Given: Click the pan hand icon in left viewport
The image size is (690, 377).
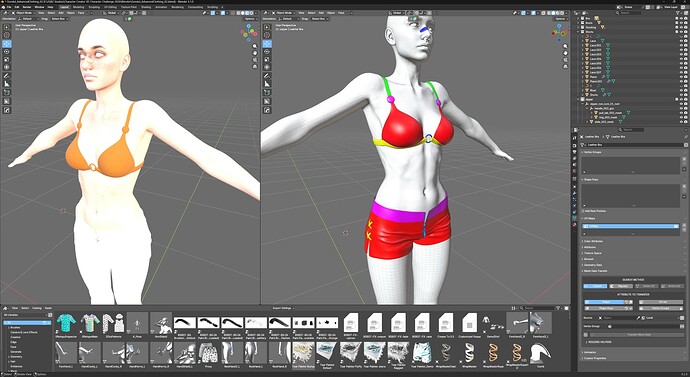Looking at the screenshot, I should tap(255, 53).
